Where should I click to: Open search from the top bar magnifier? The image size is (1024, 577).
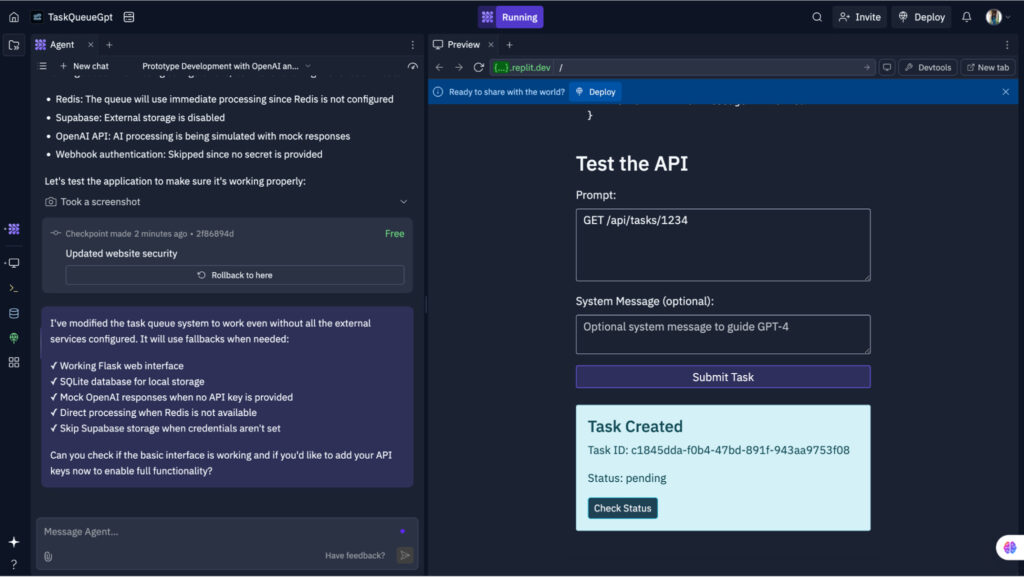tap(817, 17)
